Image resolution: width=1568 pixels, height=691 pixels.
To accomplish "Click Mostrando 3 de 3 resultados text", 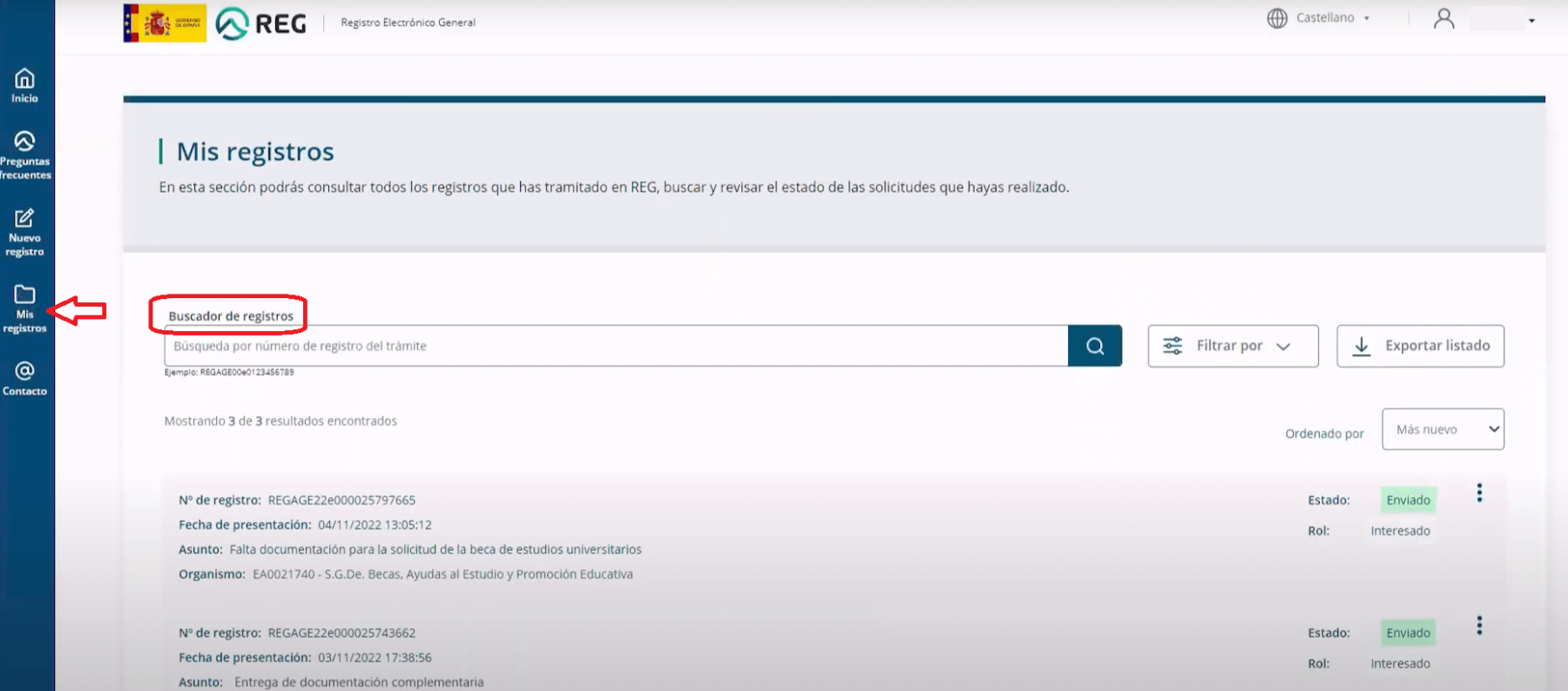I will click(x=280, y=421).
